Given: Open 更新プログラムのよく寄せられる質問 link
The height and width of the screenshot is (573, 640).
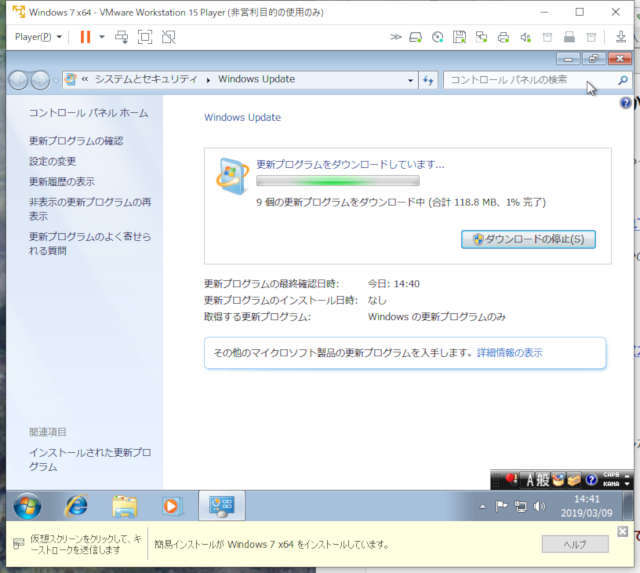Looking at the screenshot, I should (x=90, y=244).
